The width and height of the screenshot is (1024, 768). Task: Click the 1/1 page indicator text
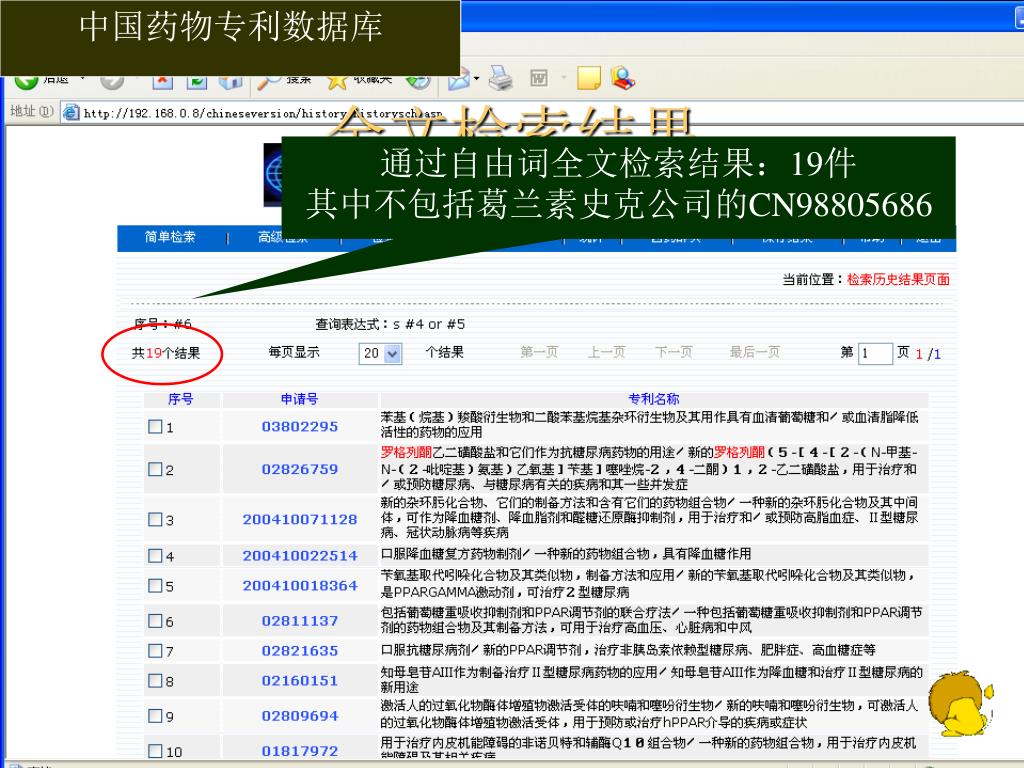tap(928, 354)
